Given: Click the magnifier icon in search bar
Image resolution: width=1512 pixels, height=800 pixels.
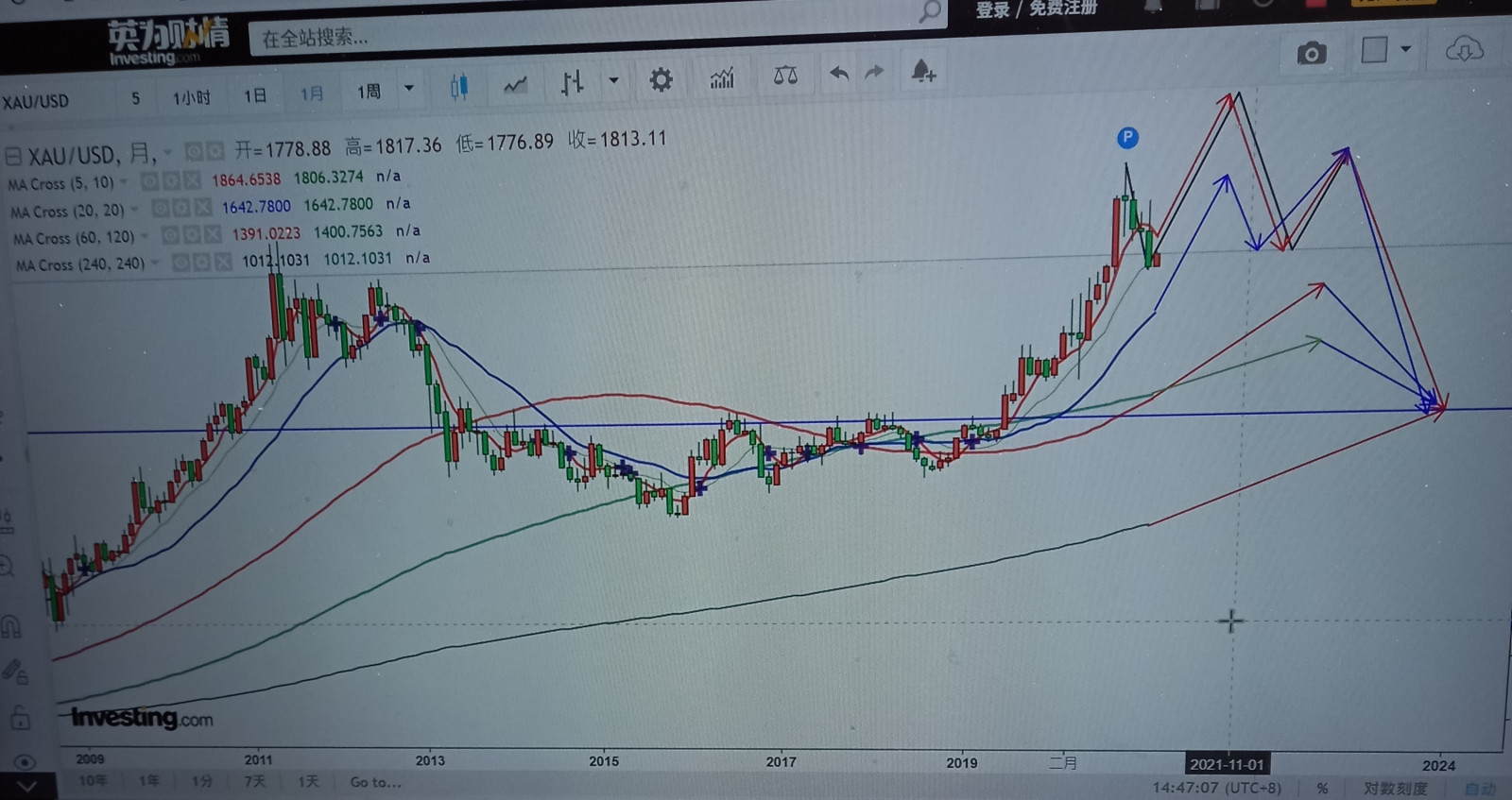Looking at the screenshot, I should tap(930, 11).
